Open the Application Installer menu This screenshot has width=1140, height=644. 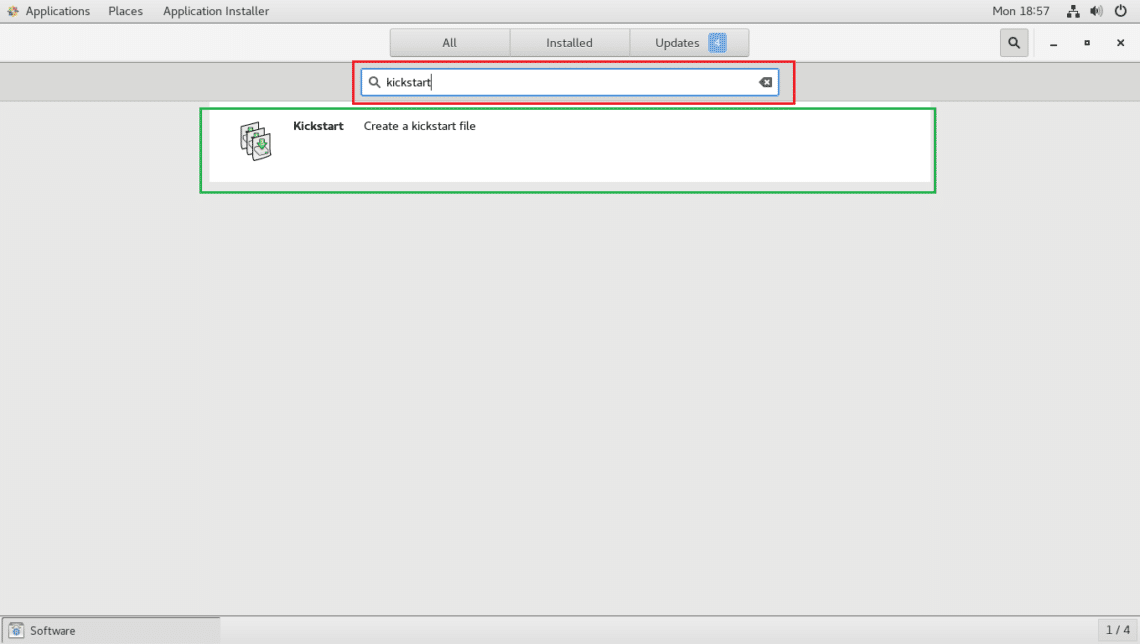click(x=216, y=11)
